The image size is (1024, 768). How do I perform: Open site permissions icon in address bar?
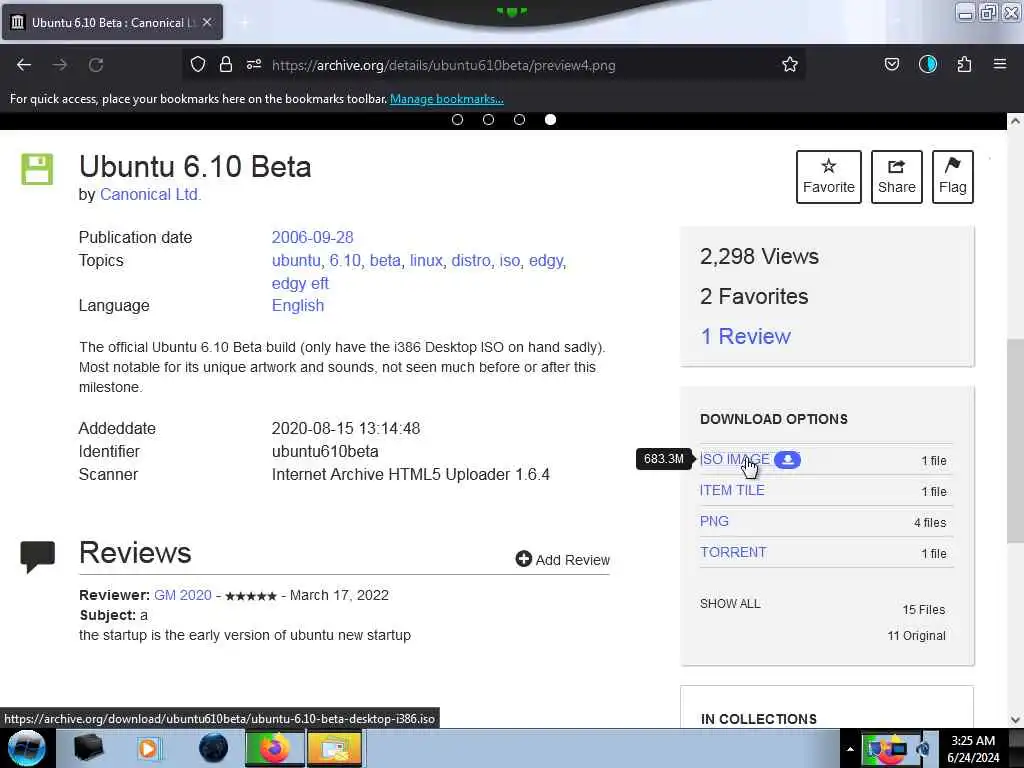254,64
